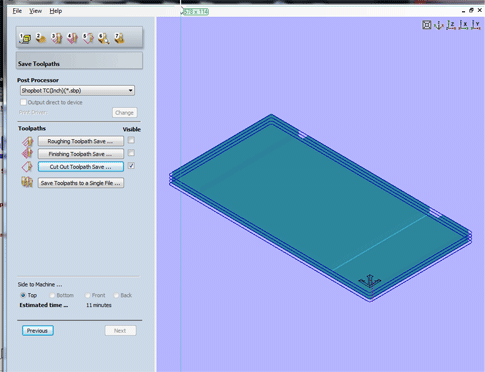This screenshot has height=372, width=485.
Task: Go back with the Previous button
Action: (38, 331)
